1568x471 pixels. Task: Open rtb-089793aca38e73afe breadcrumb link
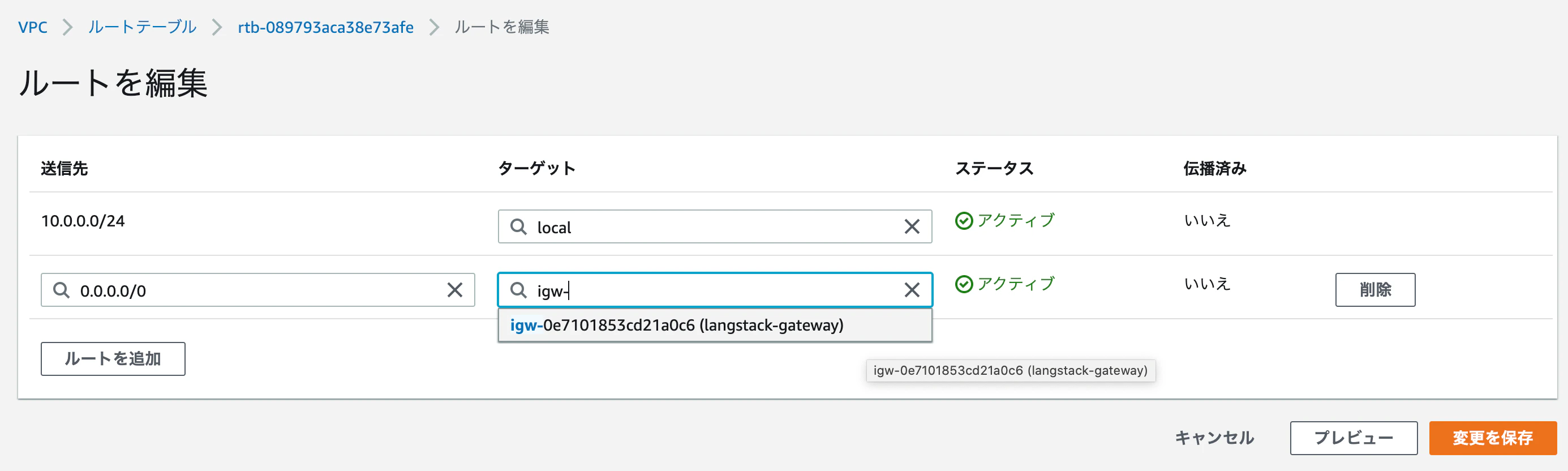pos(325,27)
